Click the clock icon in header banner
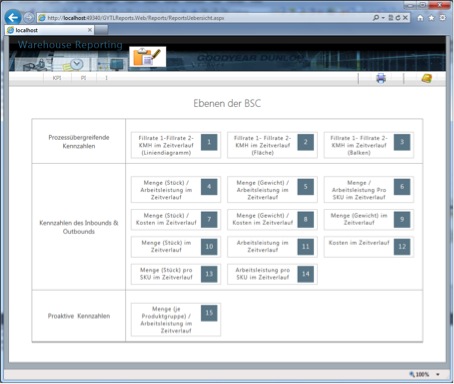This screenshot has width=454, height=384. pos(76,64)
